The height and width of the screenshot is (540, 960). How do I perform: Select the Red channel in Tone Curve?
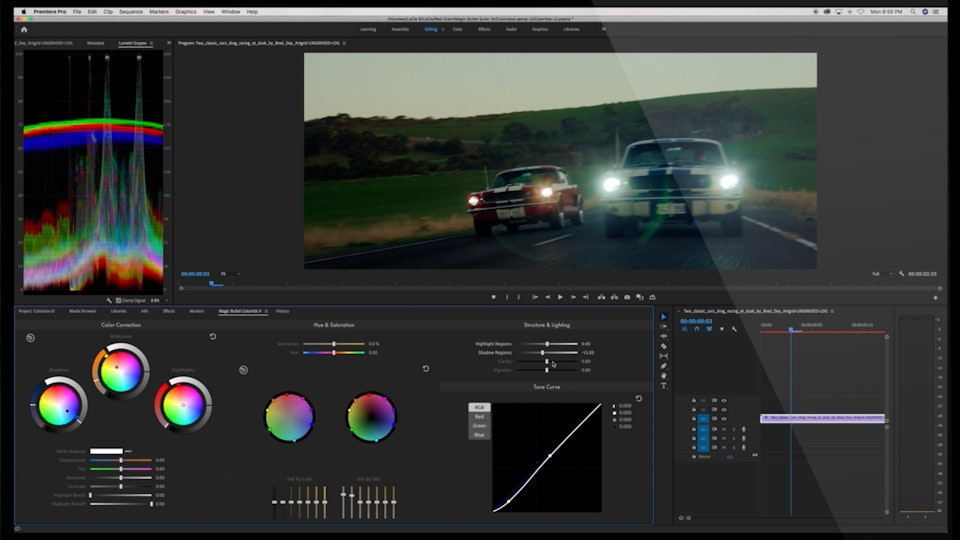[479, 416]
